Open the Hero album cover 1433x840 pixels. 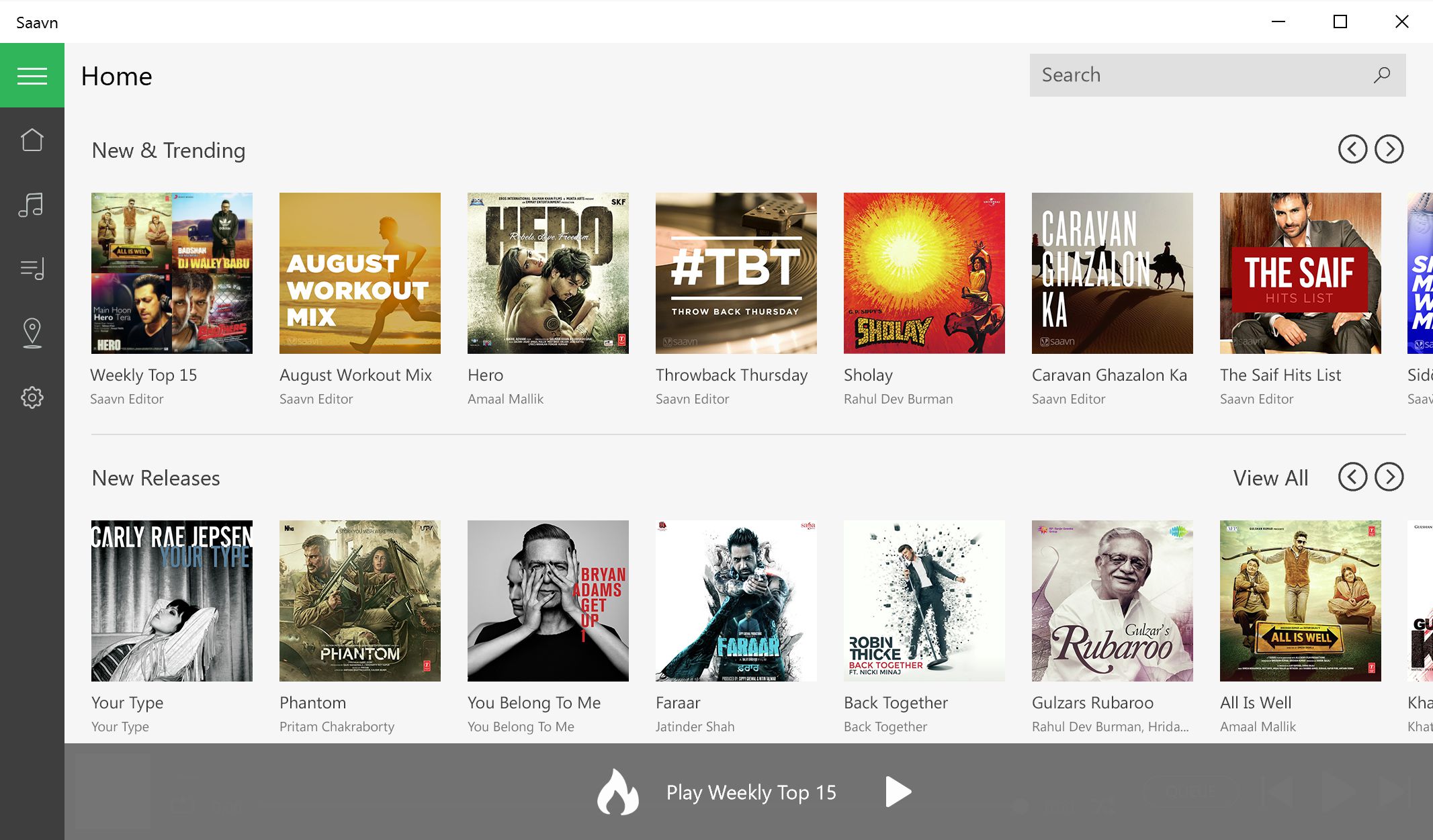[548, 273]
